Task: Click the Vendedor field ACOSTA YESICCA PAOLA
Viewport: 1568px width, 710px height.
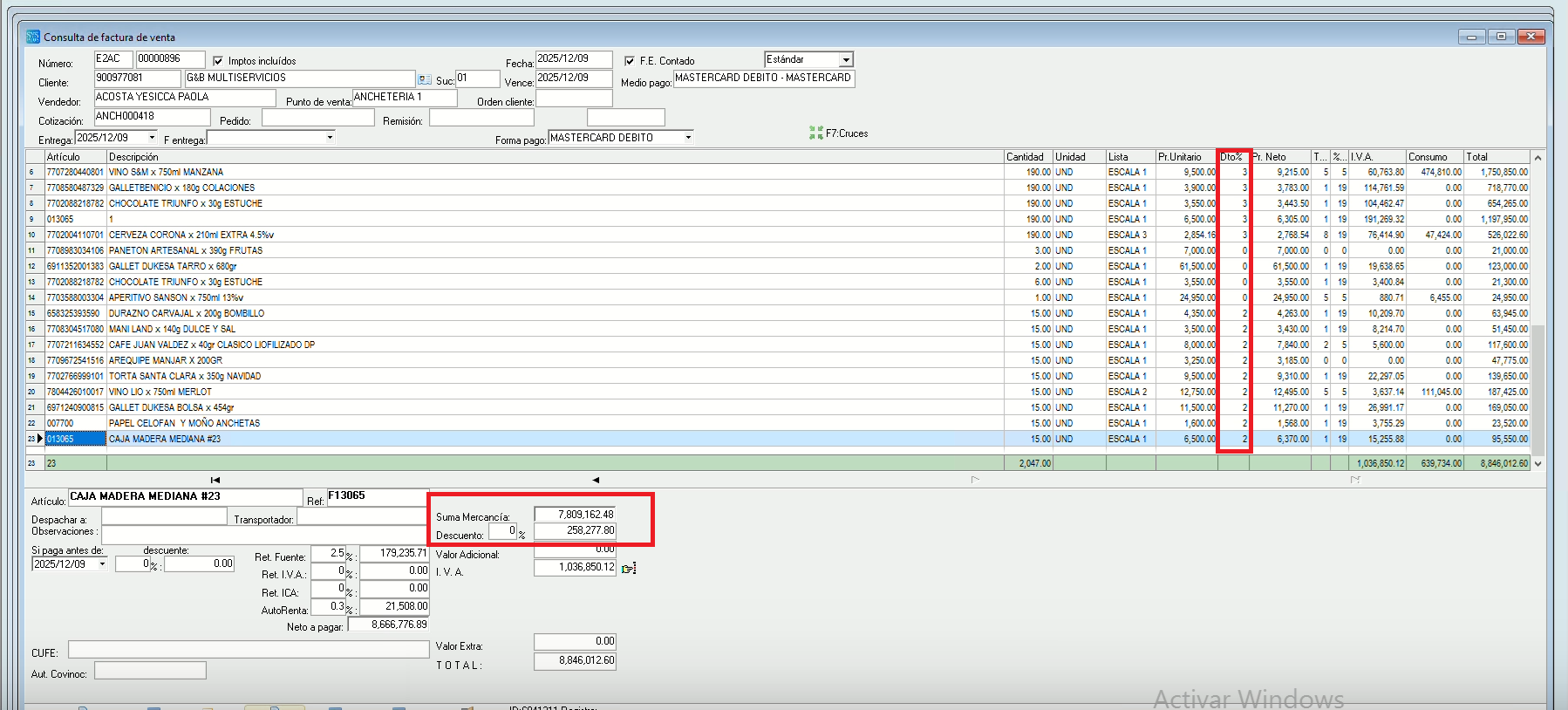Action: pos(185,98)
